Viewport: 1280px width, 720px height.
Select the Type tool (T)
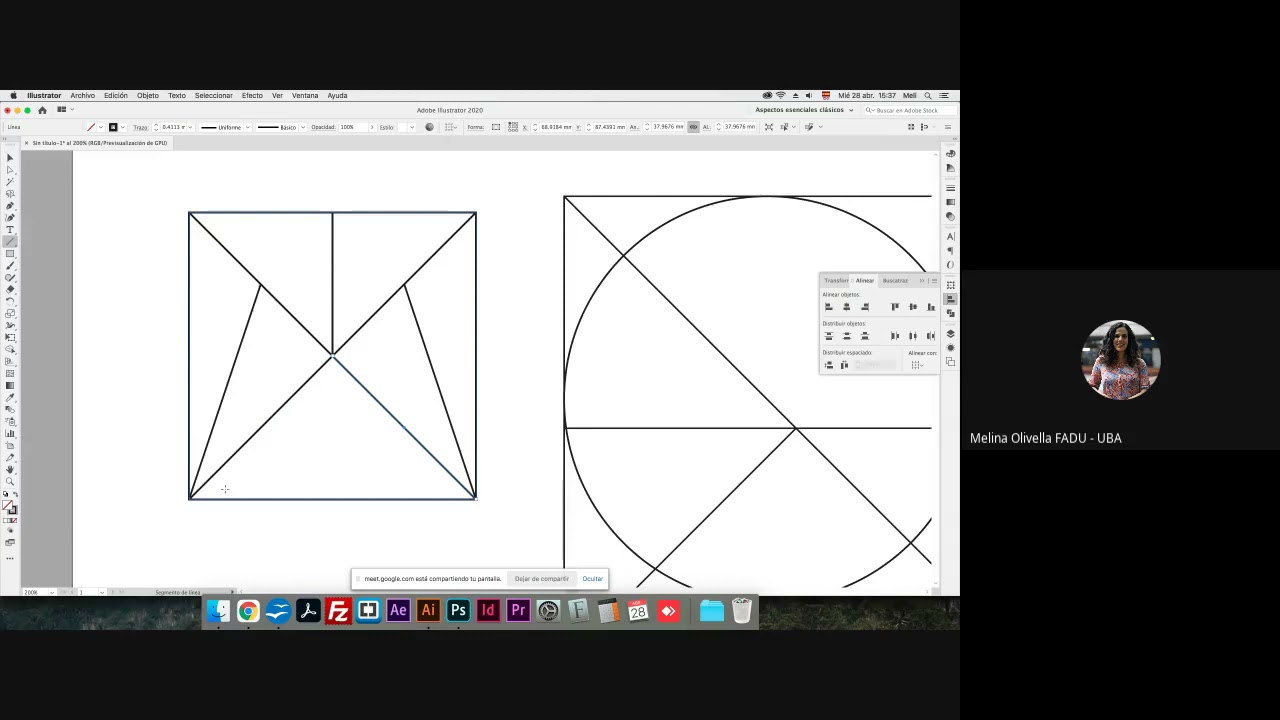pyautogui.click(x=10, y=230)
